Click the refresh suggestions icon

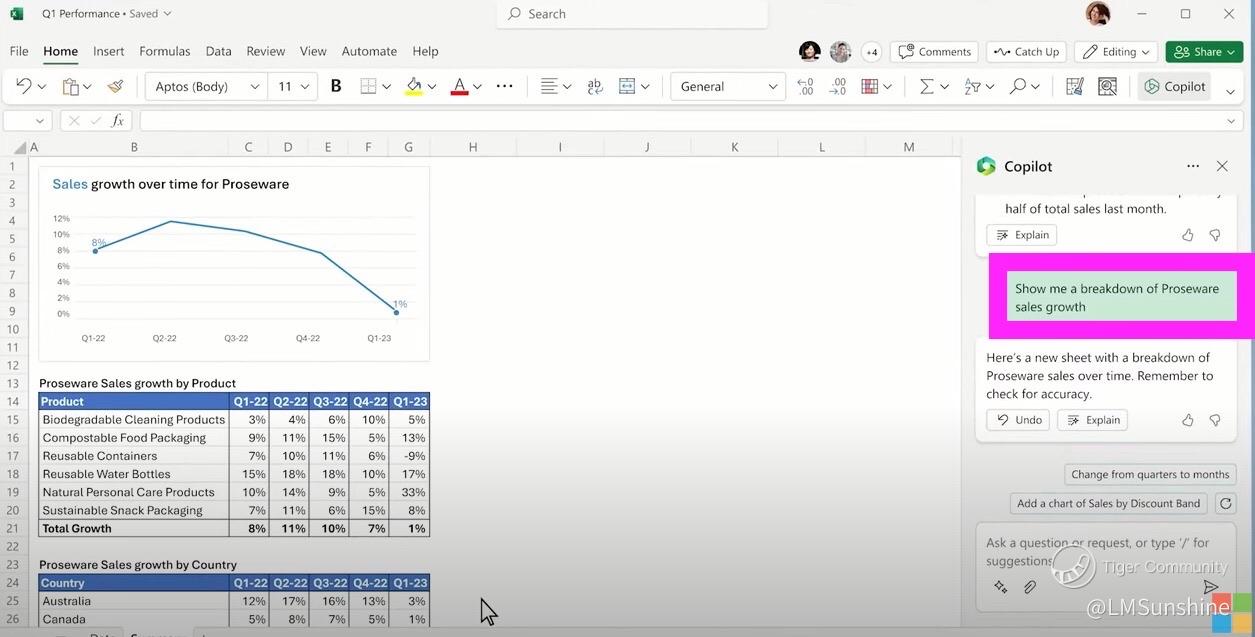pos(1226,504)
